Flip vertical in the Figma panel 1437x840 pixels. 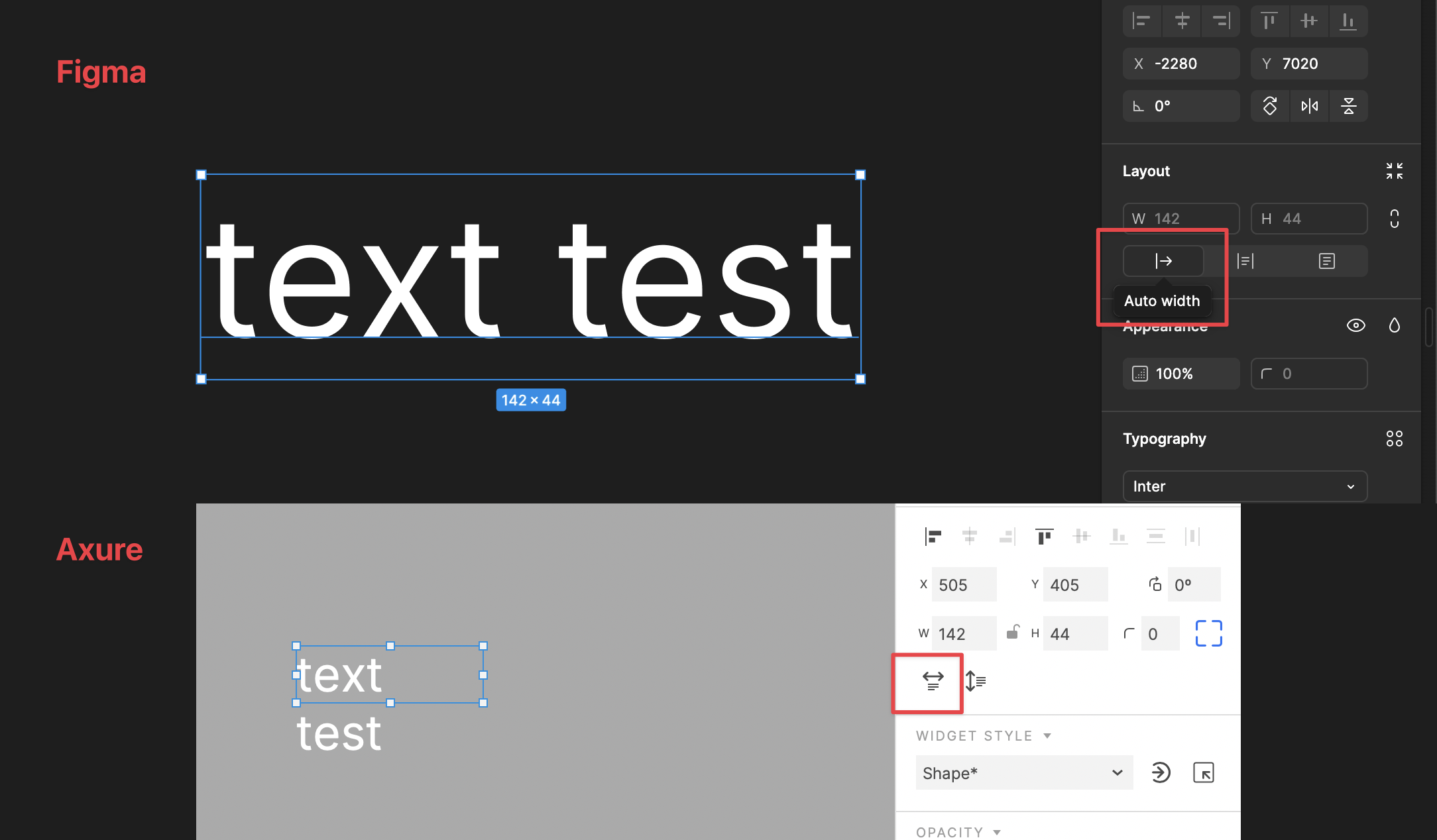tap(1348, 106)
